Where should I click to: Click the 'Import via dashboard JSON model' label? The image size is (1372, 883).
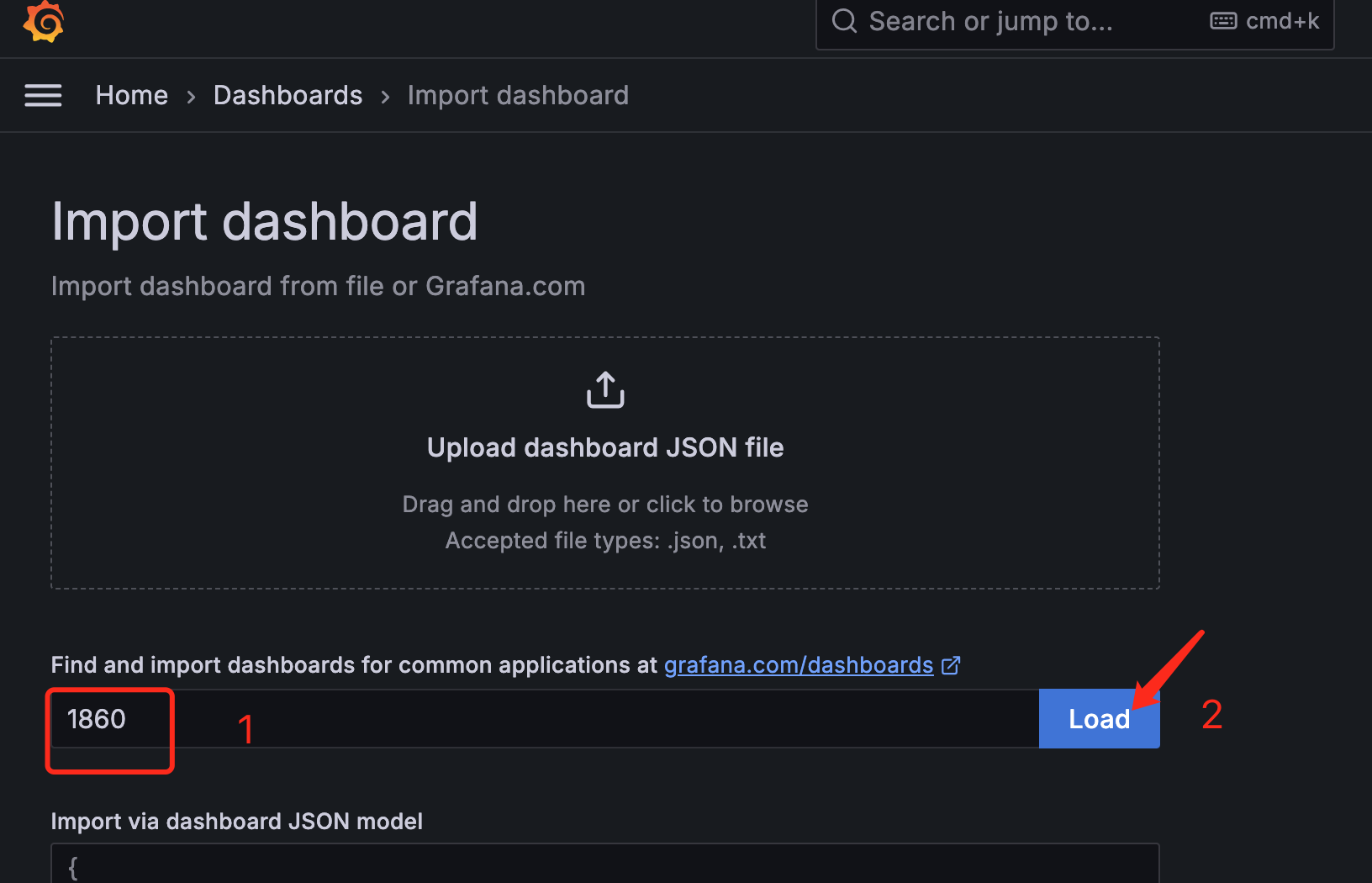(x=237, y=822)
